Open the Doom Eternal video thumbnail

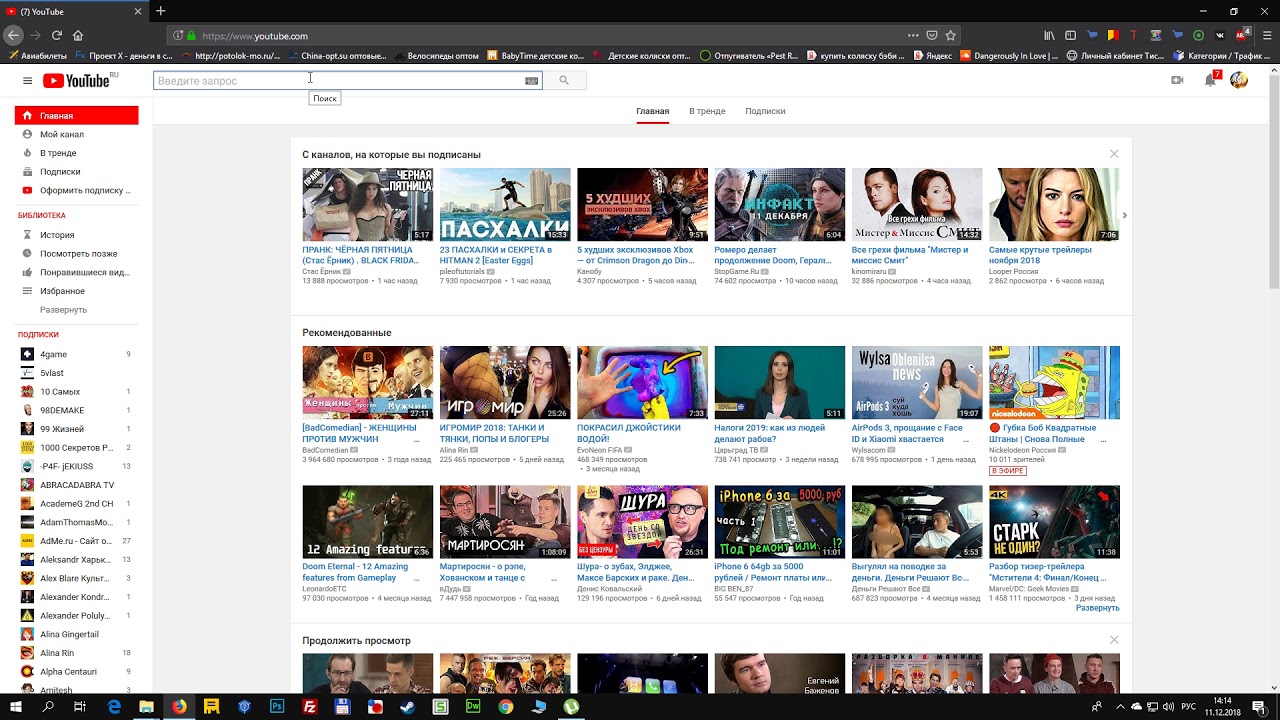click(x=368, y=522)
